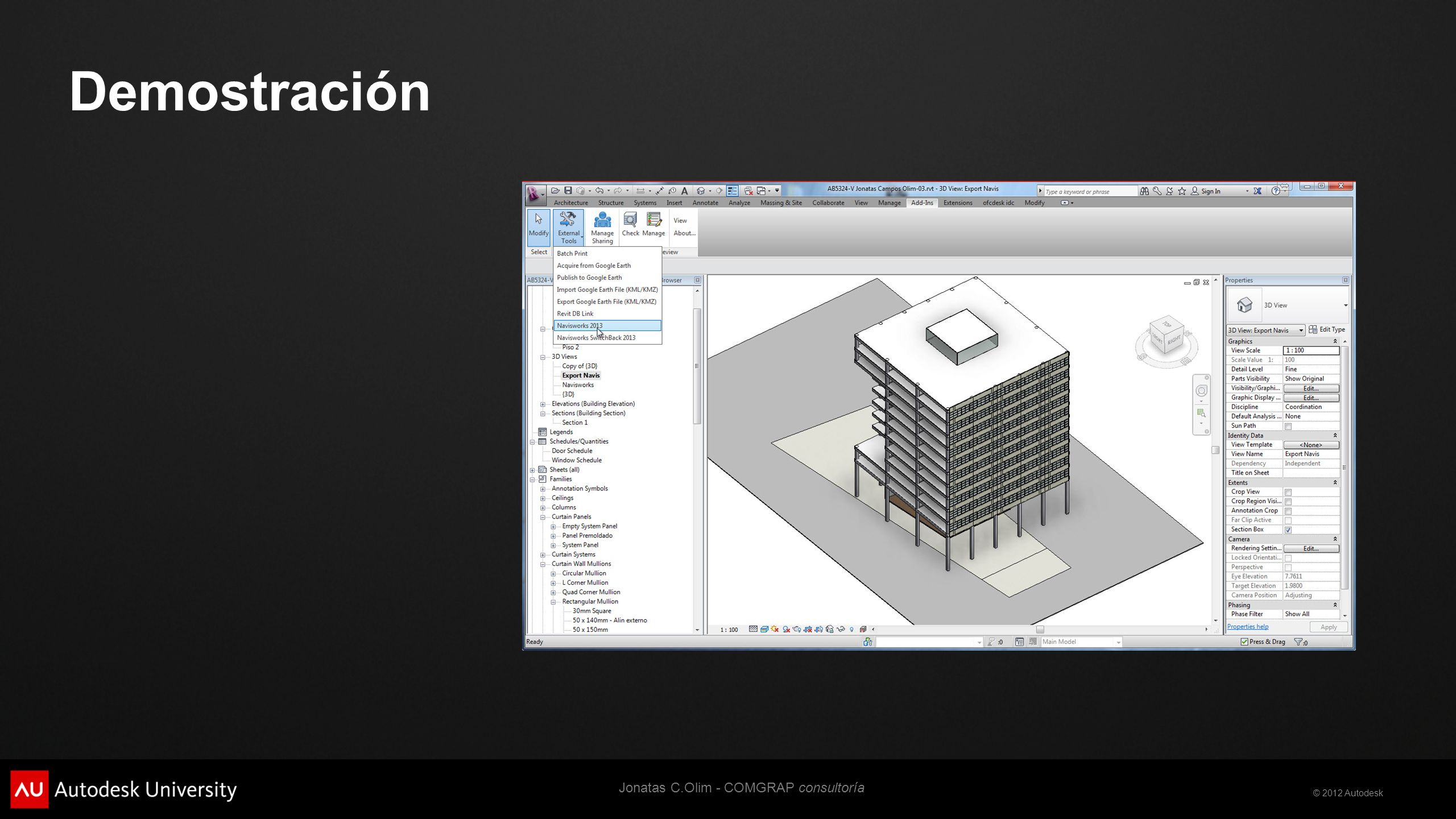
Task: Click the Default 3D View house icon in toolbar
Action: click(x=701, y=191)
